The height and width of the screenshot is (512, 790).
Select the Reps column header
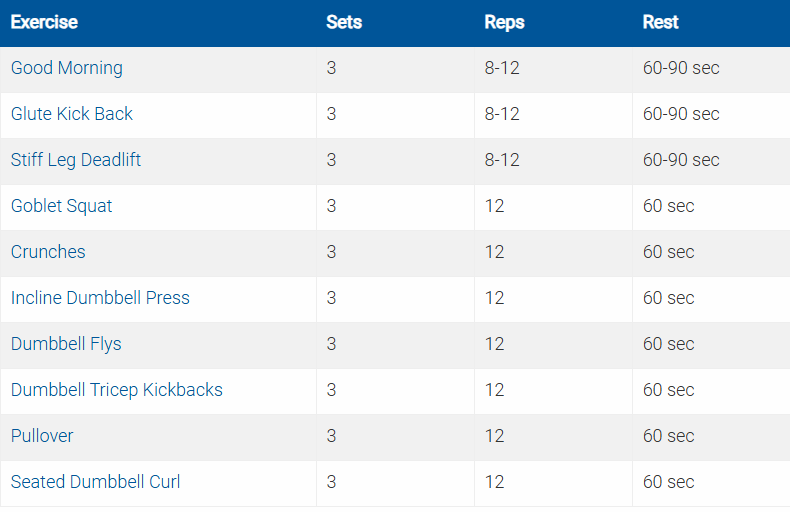[504, 22]
